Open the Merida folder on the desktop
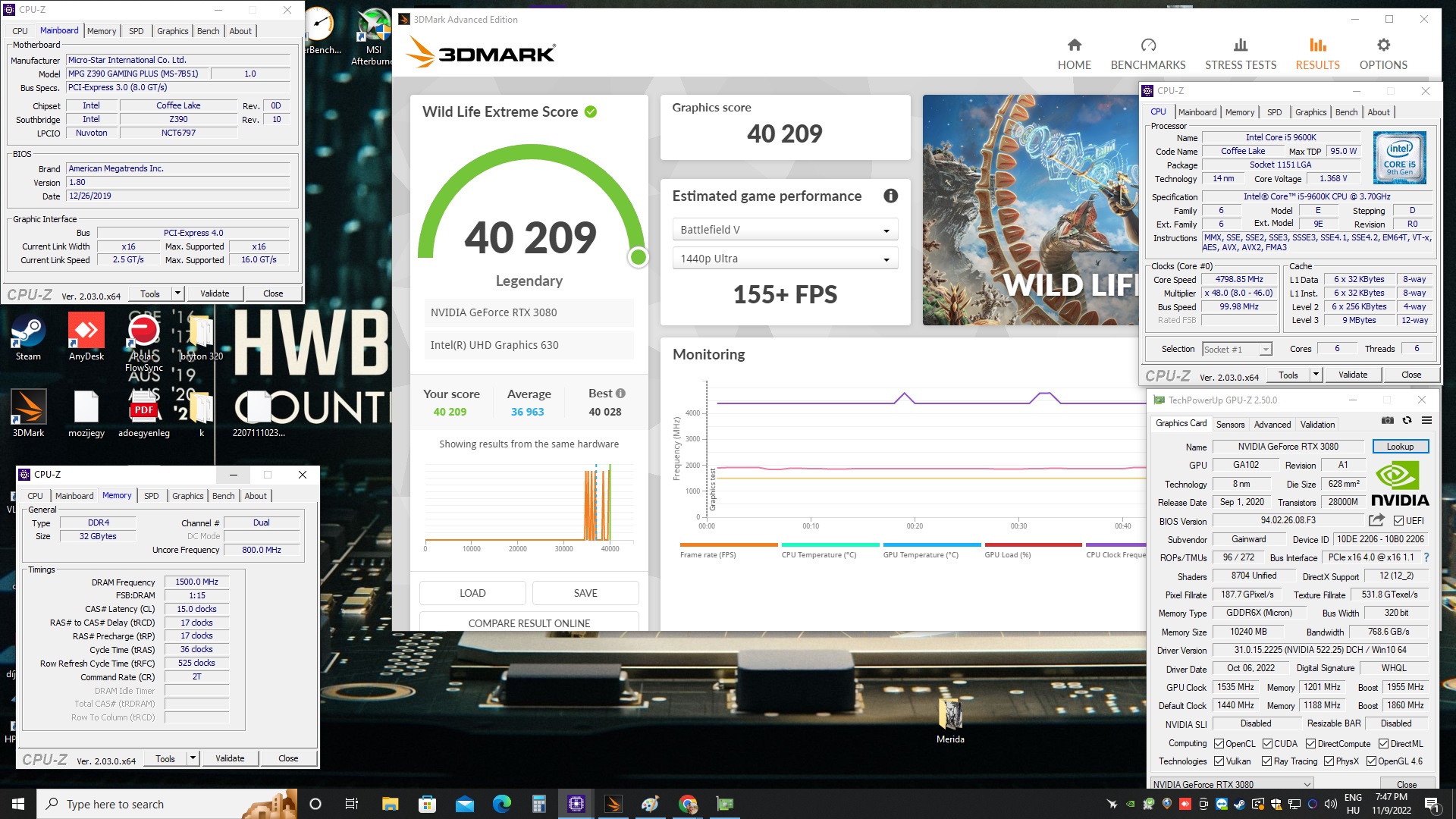This screenshot has height=819, width=1456. [950, 721]
